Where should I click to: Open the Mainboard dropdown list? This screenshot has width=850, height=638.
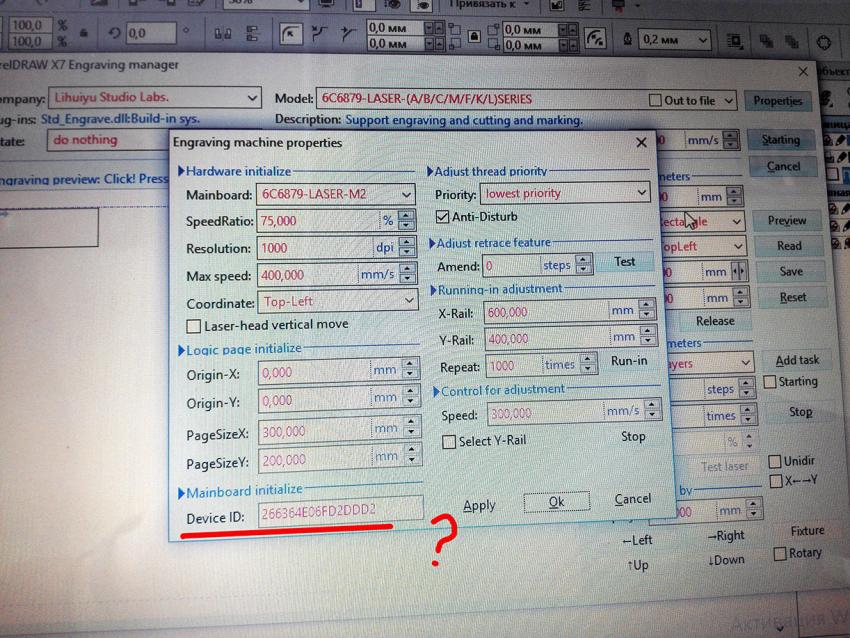pos(406,194)
